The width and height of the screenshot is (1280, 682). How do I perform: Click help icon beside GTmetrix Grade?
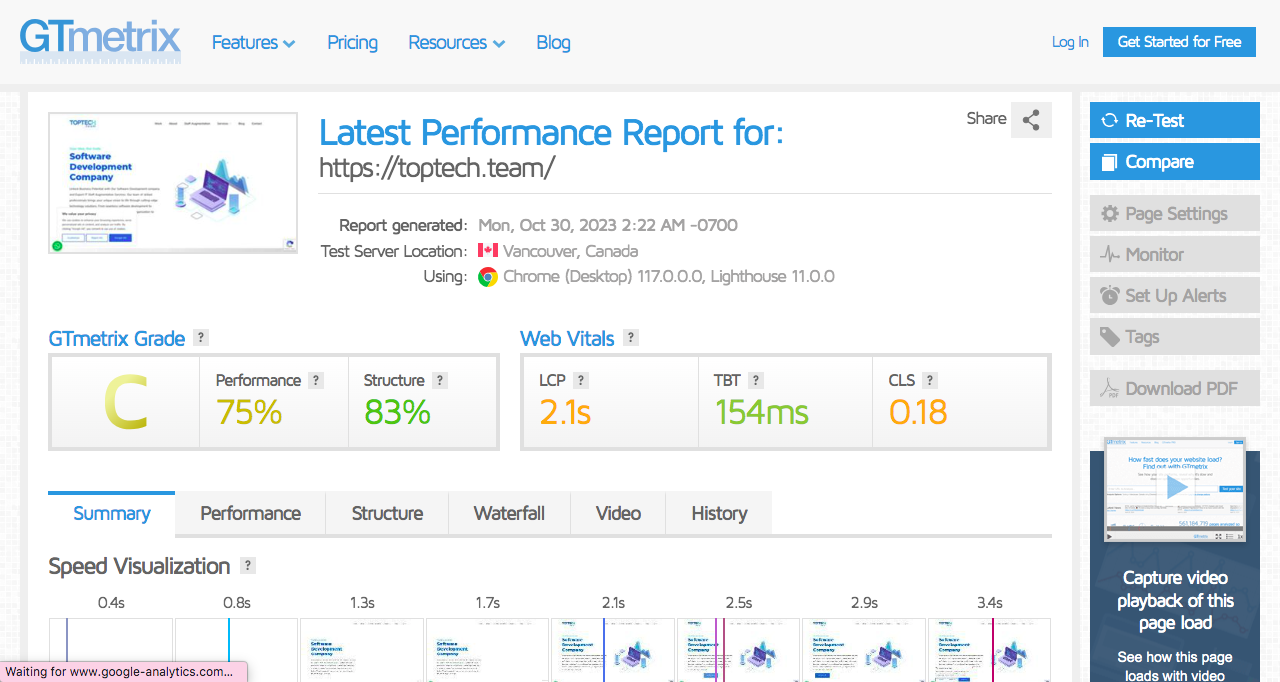pyautogui.click(x=201, y=338)
